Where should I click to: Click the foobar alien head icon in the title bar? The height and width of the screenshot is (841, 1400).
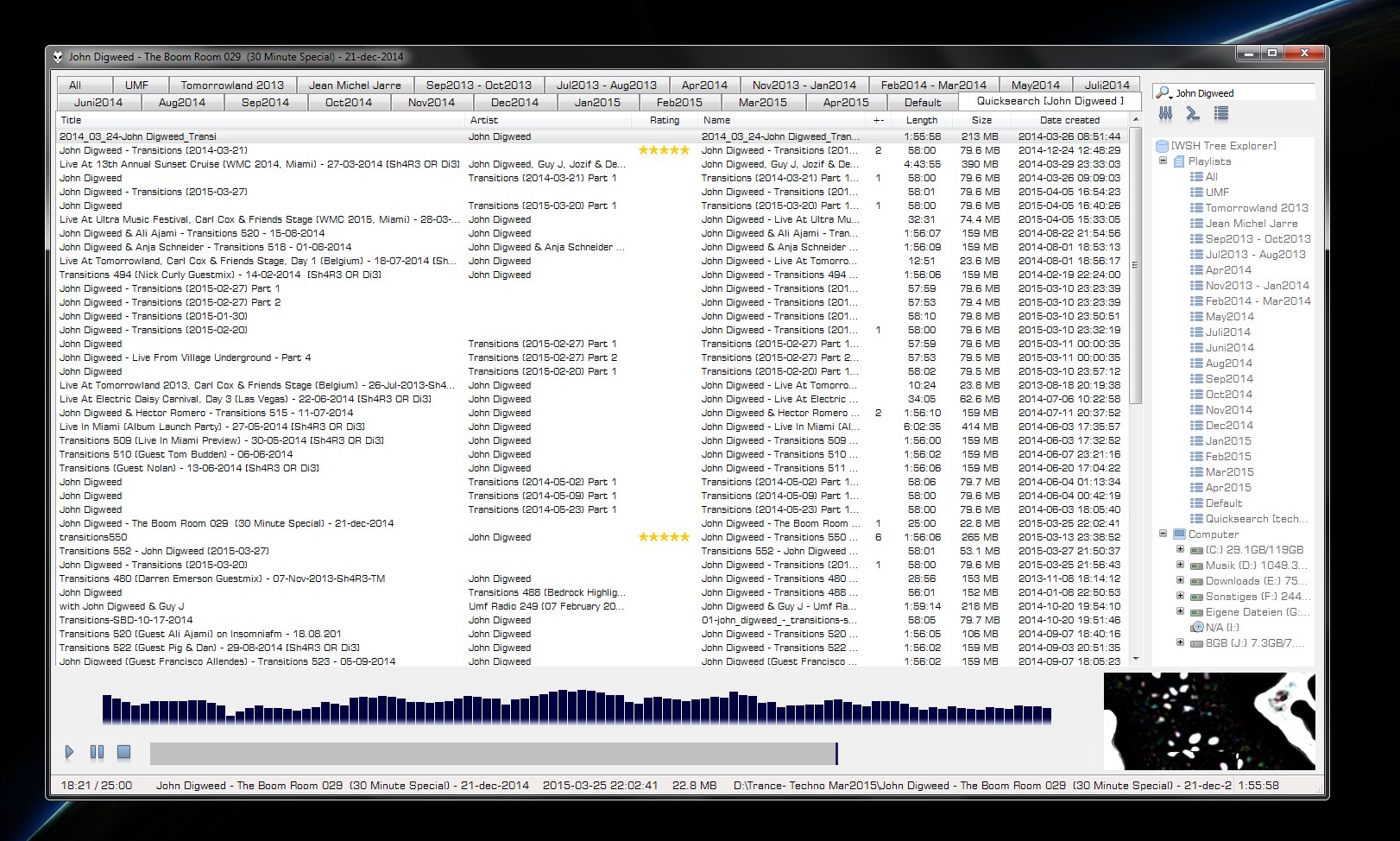tap(58, 56)
